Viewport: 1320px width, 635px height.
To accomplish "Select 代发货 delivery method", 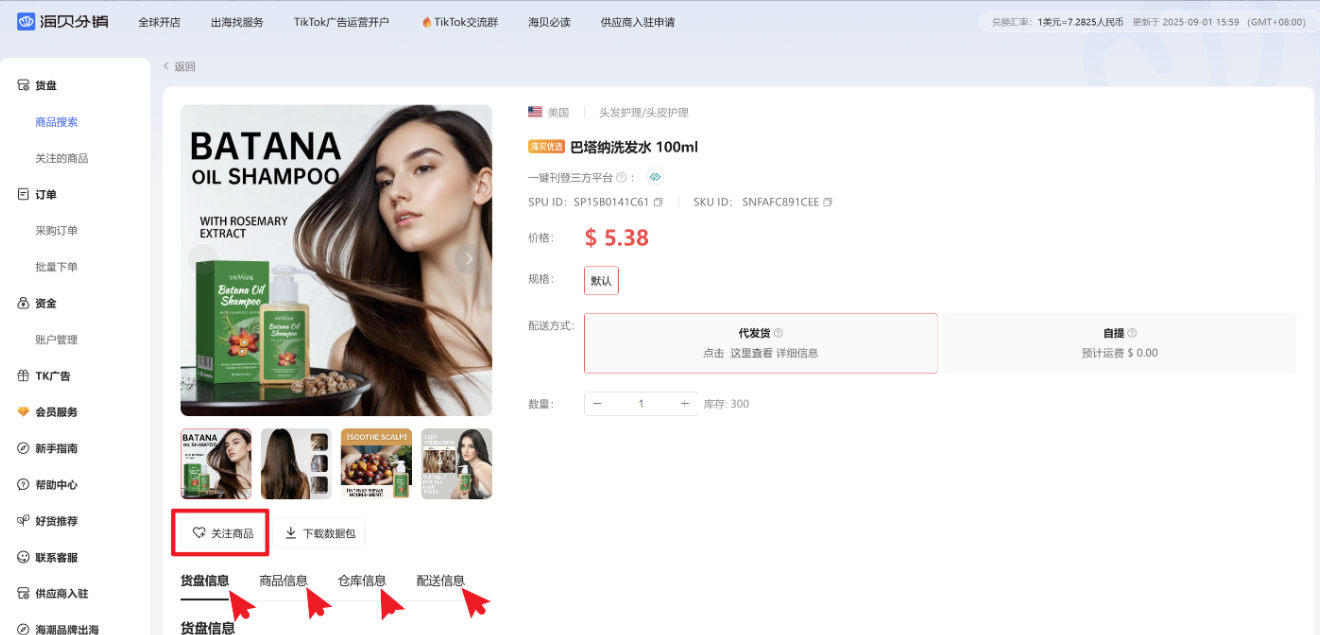I will tap(760, 343).
